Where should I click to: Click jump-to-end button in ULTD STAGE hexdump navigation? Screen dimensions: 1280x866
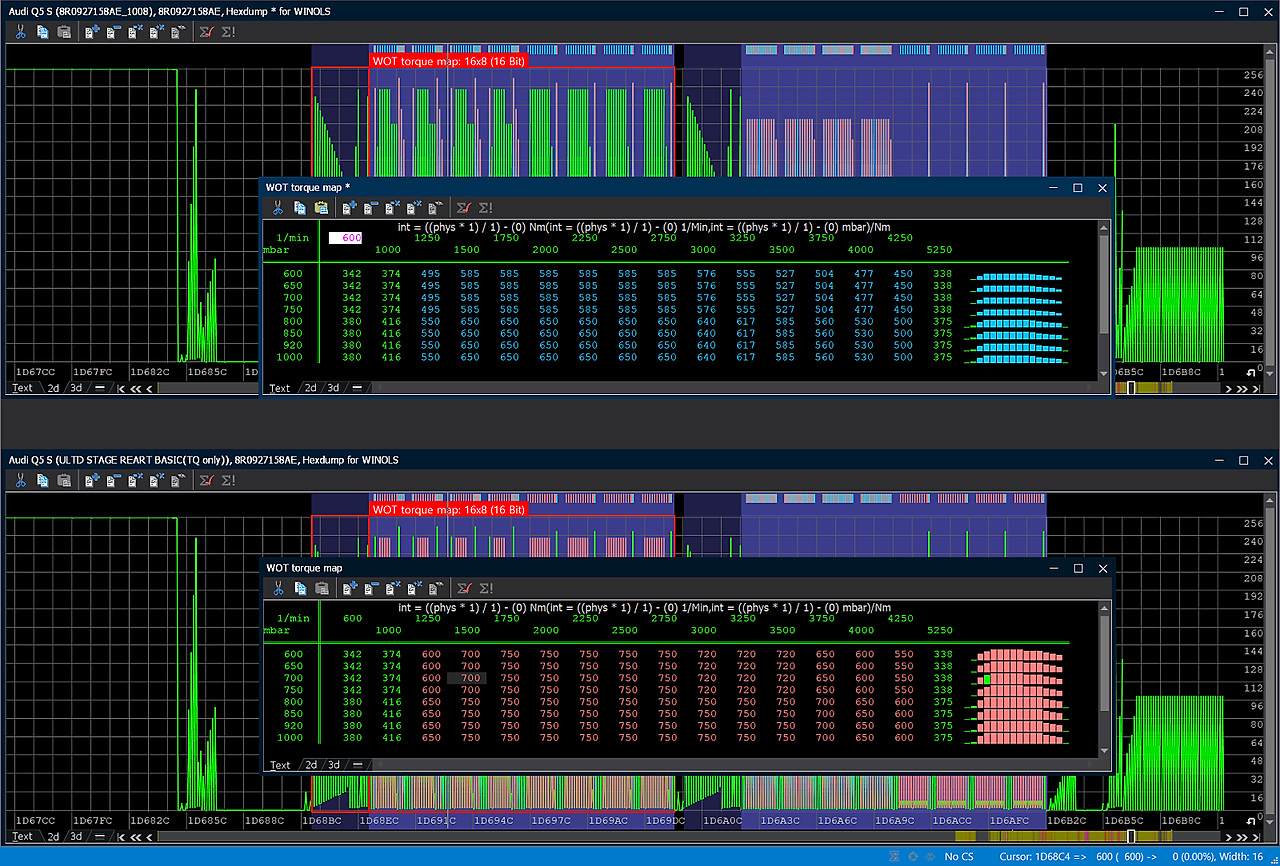[1256, 836]
